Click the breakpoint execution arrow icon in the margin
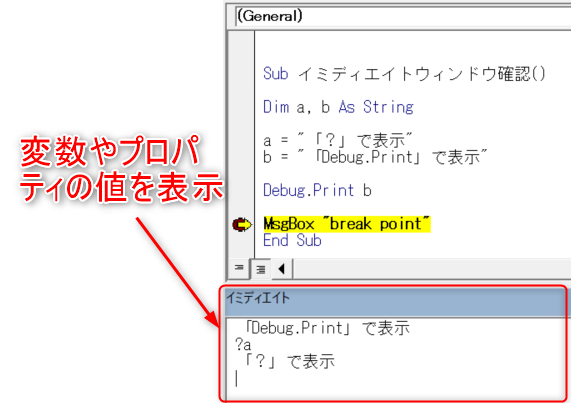Screen dimensions: 571x403 pyautogui.click(x=242, y=224)
